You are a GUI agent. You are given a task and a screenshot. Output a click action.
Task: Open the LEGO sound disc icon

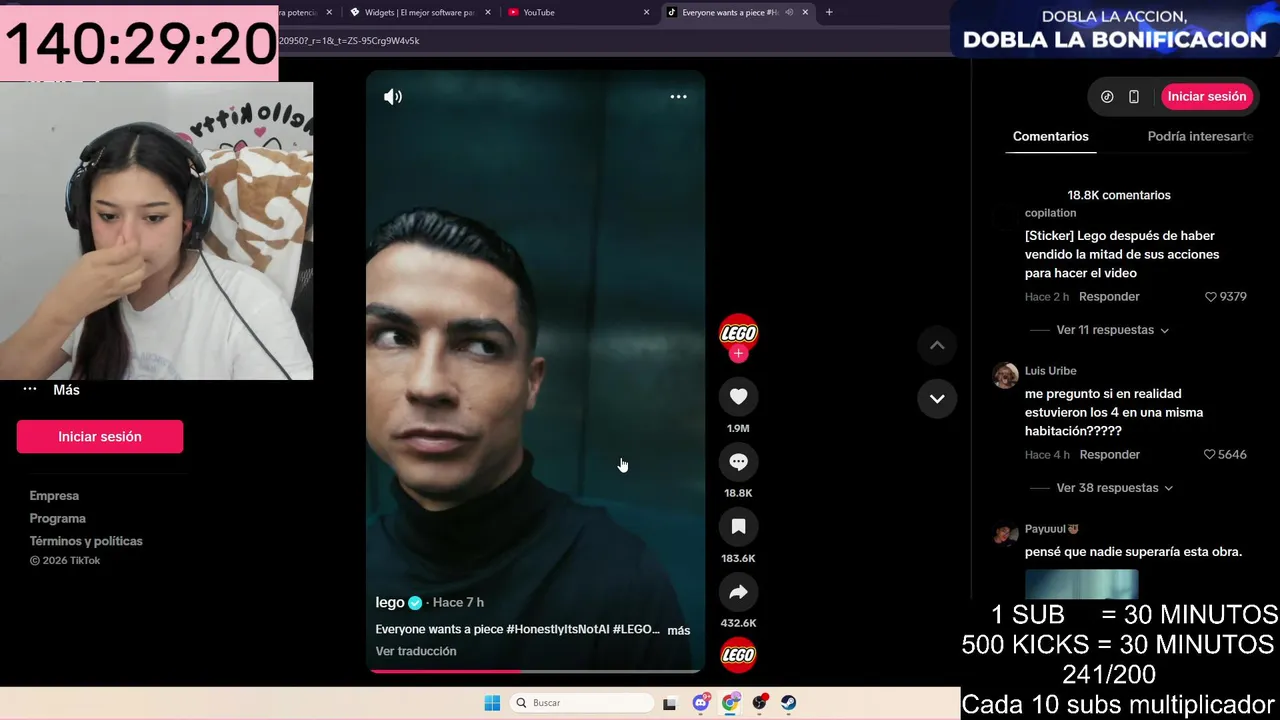[738, 655]
